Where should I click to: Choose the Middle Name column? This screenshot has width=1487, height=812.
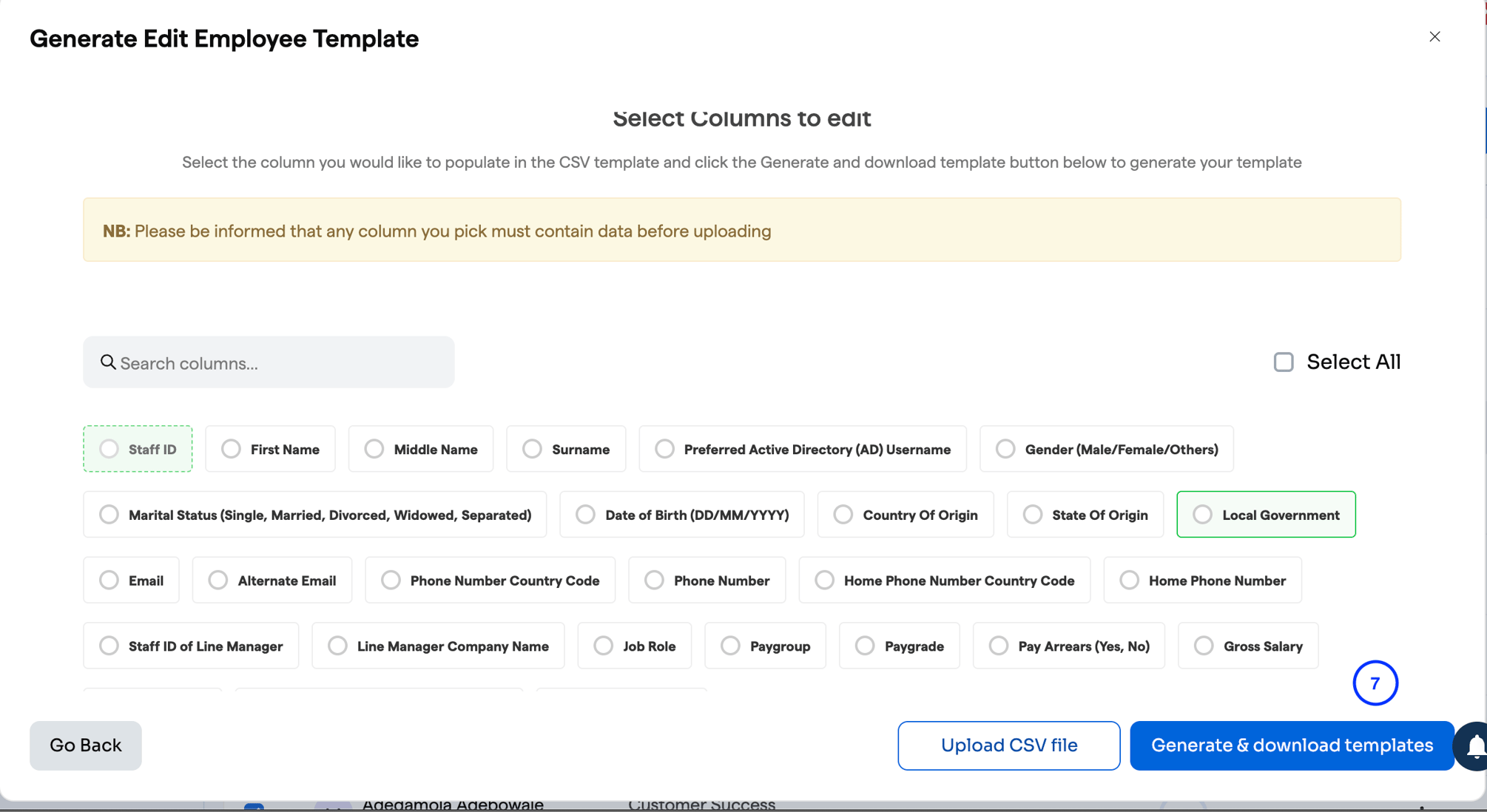click(421, 449)
